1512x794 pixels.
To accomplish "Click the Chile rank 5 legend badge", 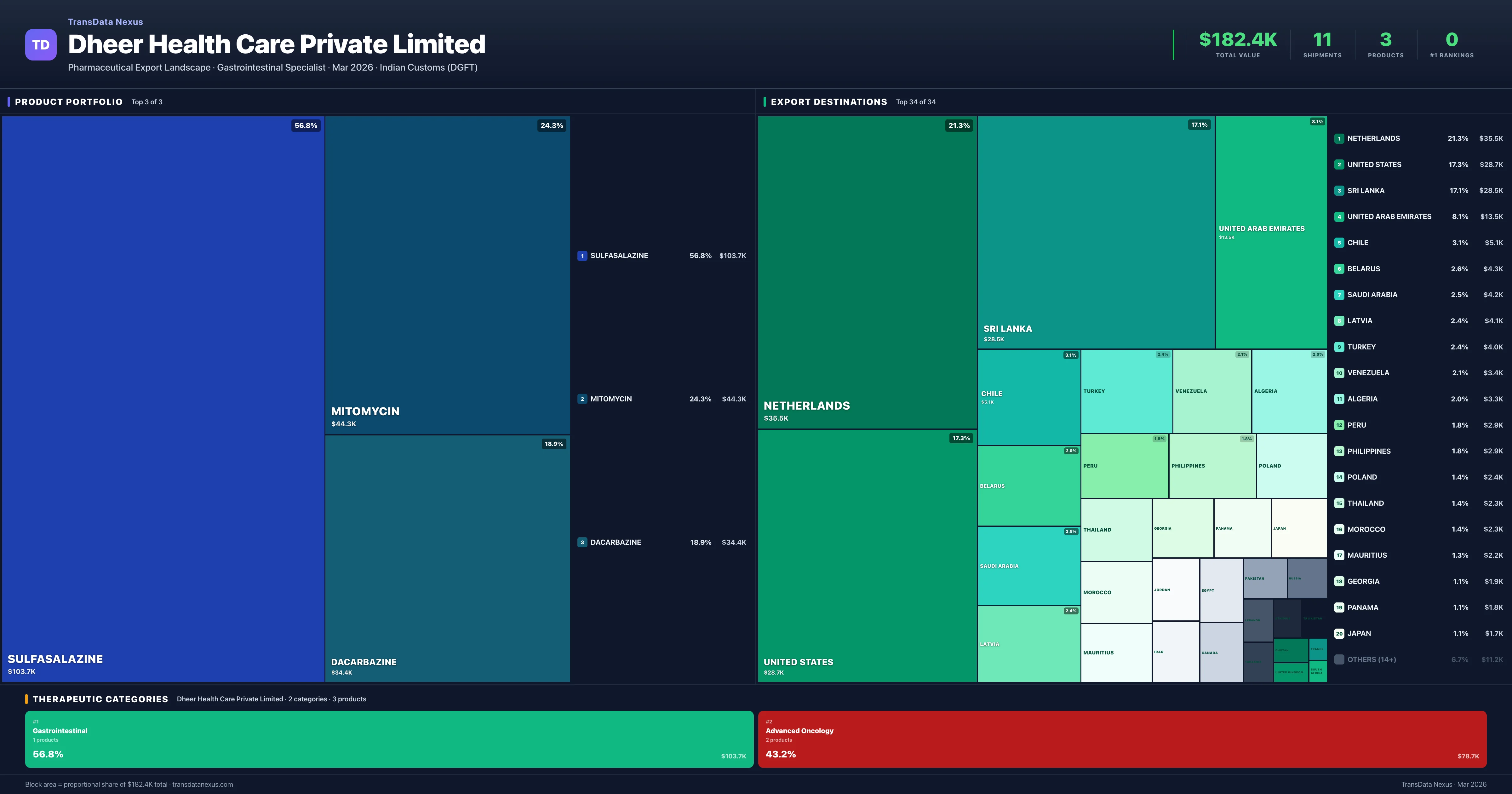I will [1339, 243].
